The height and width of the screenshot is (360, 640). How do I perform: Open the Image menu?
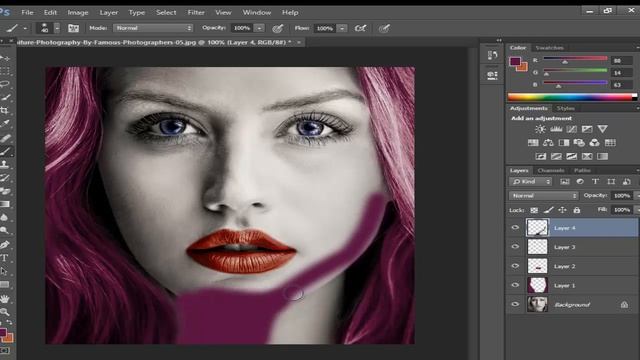tap(78, 13)
